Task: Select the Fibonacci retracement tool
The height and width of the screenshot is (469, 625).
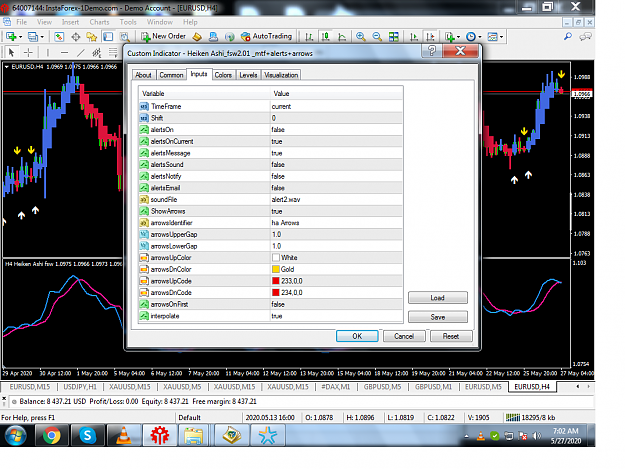Action: point(113,52)
